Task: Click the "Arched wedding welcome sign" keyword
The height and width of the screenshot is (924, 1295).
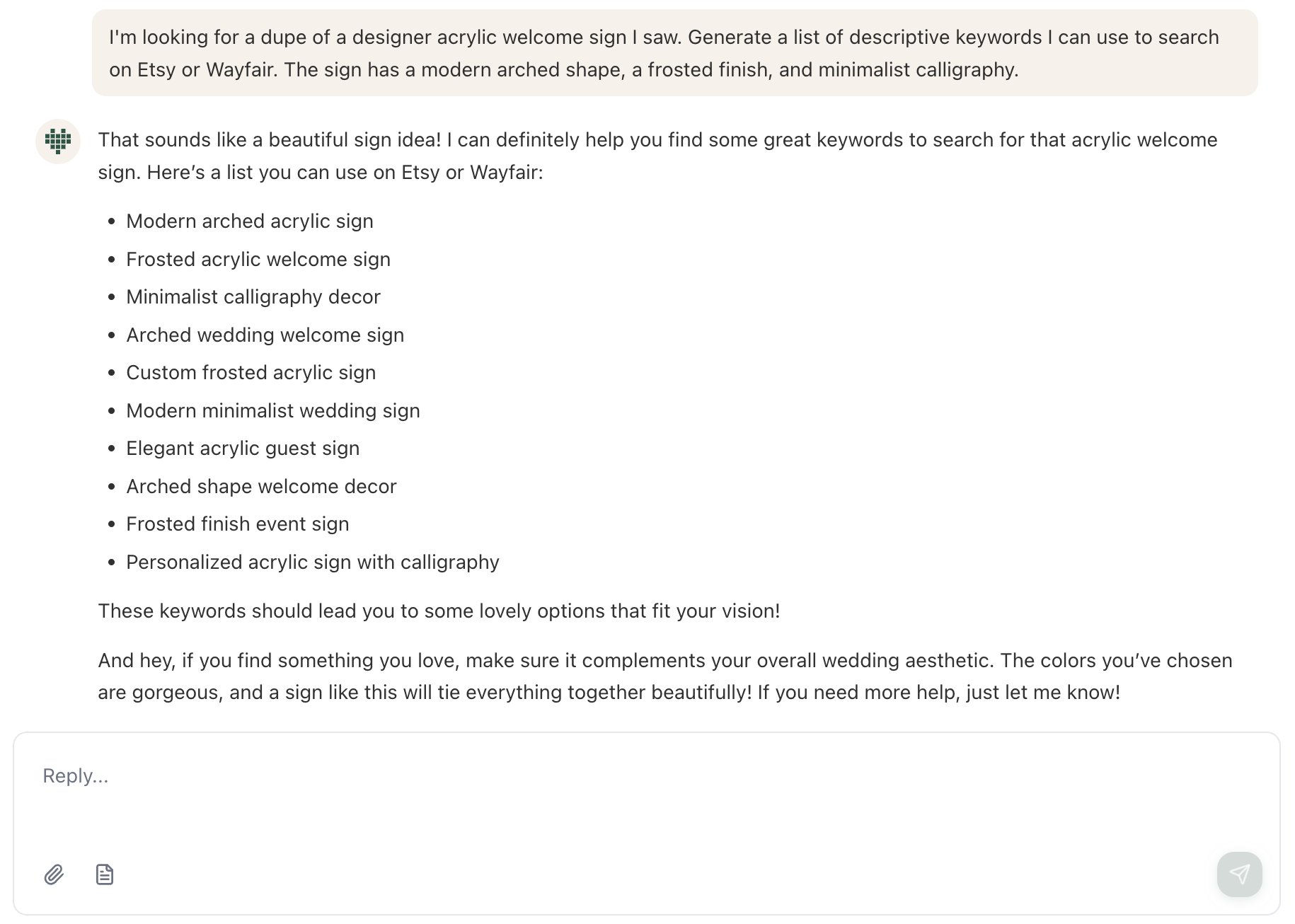Action: (265, 335)
